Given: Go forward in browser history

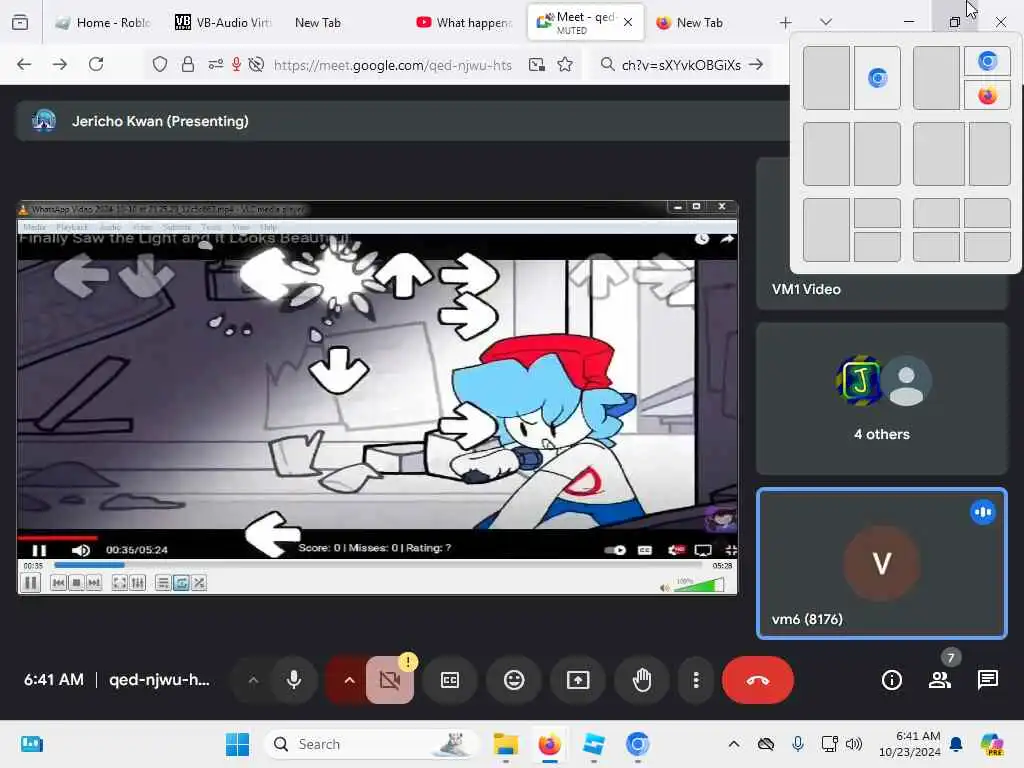Looking at the screenshot, I should coord(60,64).
